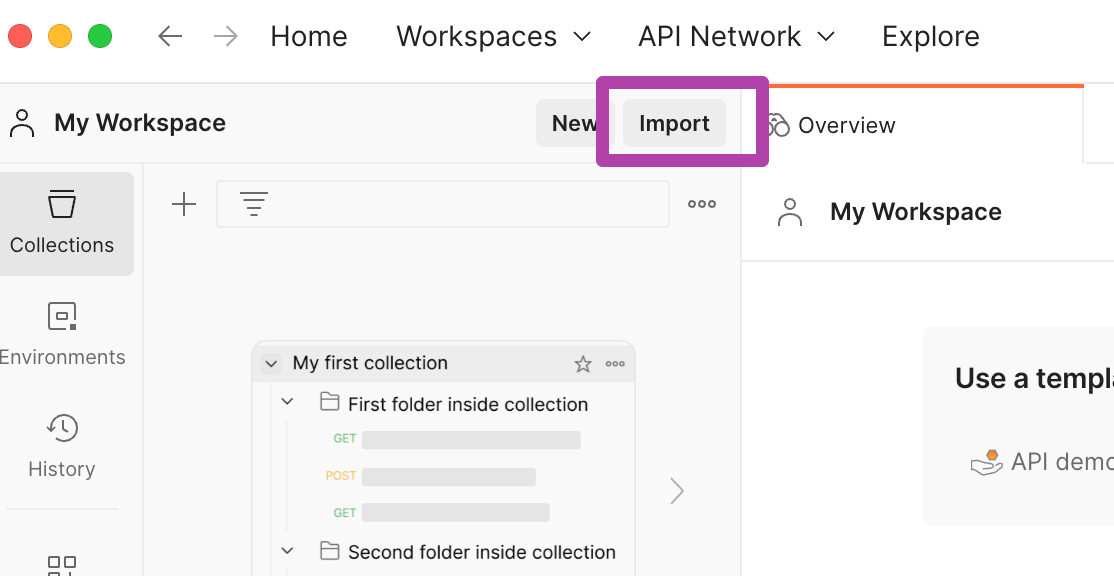Screen dimensions: 1114x576
Task: Create new collection with plus icon
Action: pyautogui.click(x=184, y=204)
